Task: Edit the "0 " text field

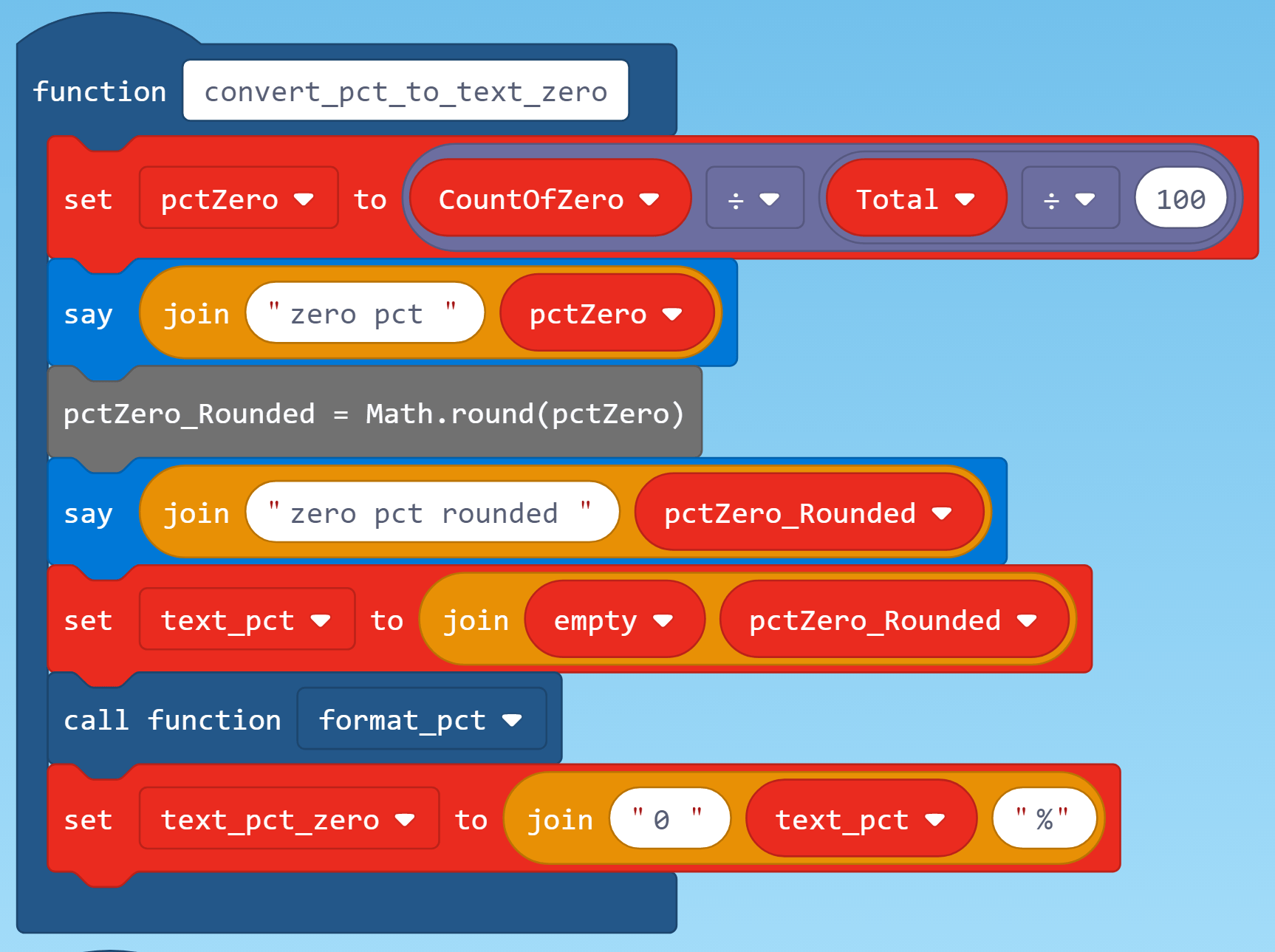Action: pyautogui.click(x=669, y=818)
